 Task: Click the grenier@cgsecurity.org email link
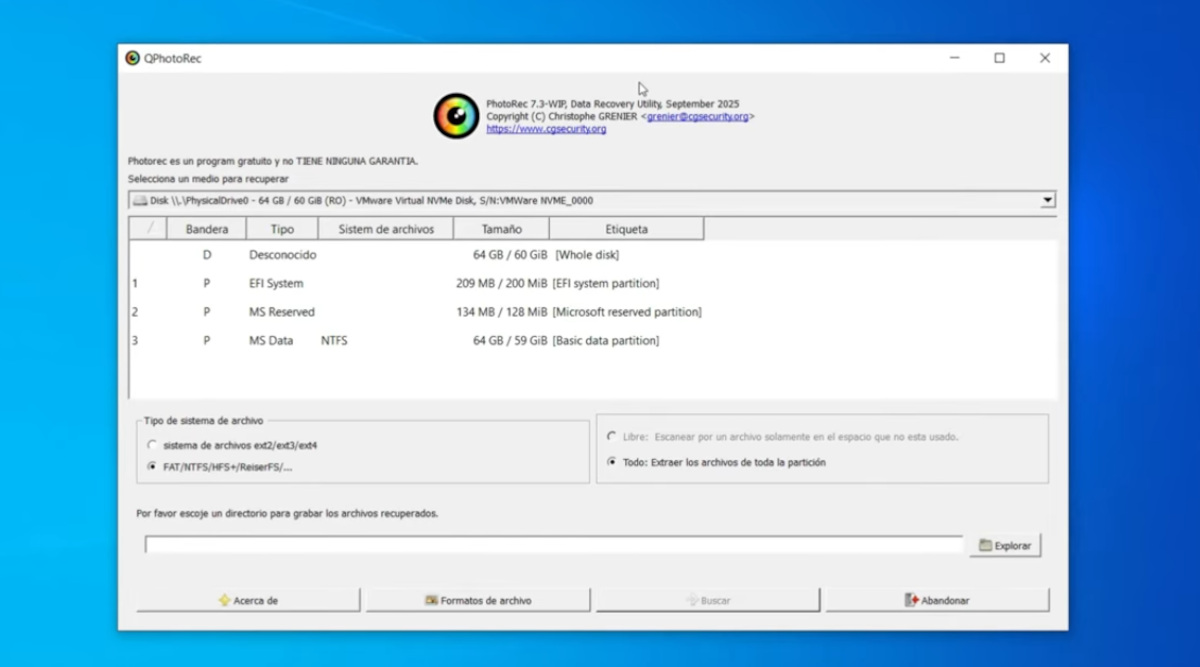(x=697, y=117)
